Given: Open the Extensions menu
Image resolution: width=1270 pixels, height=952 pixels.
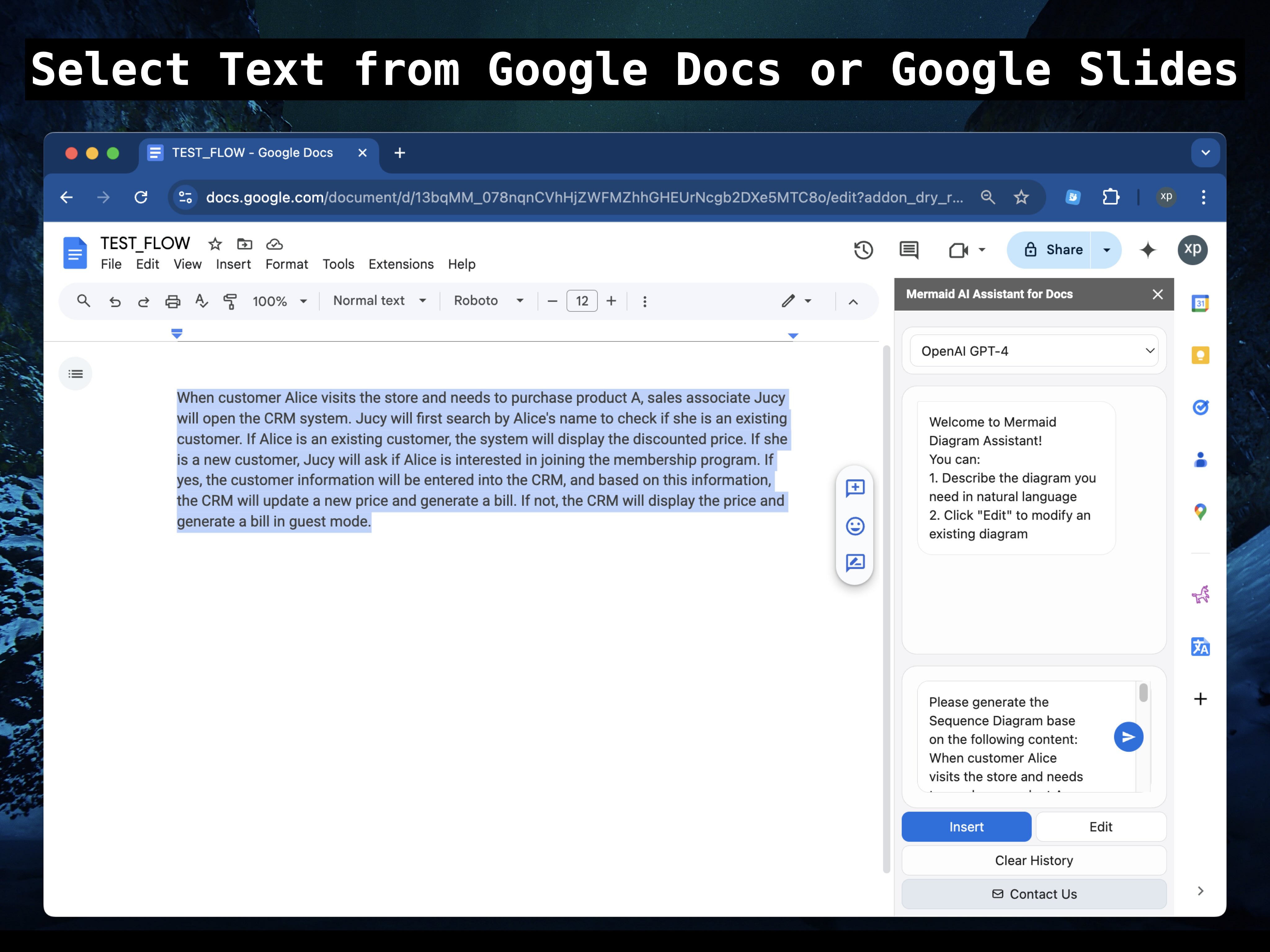Looking at the screenshot, I should (401, 264).
